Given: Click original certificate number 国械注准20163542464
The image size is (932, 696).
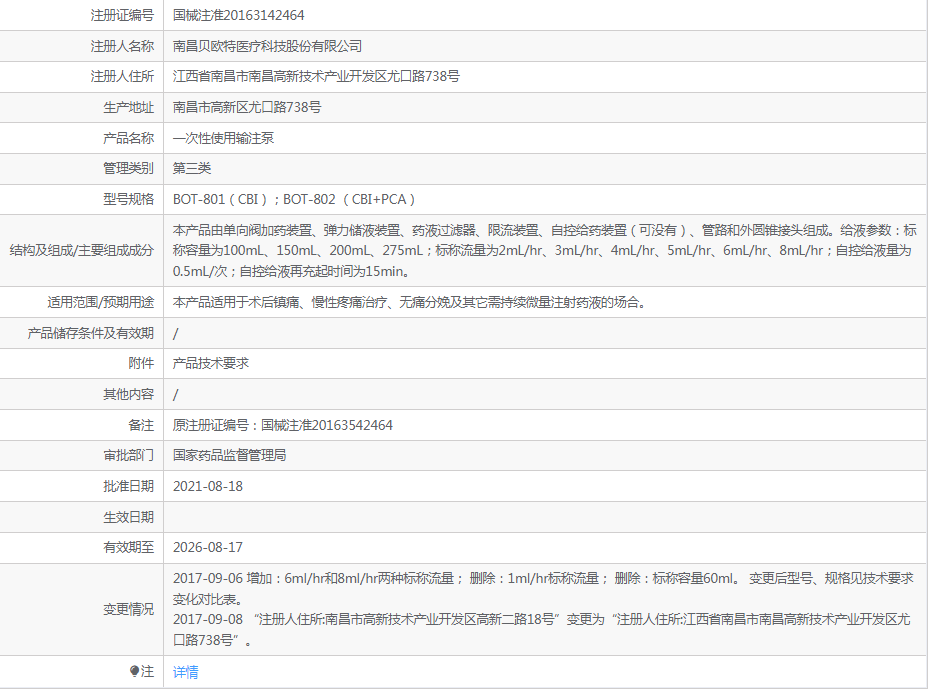Looking at the screenshot, I should (327, 426).
